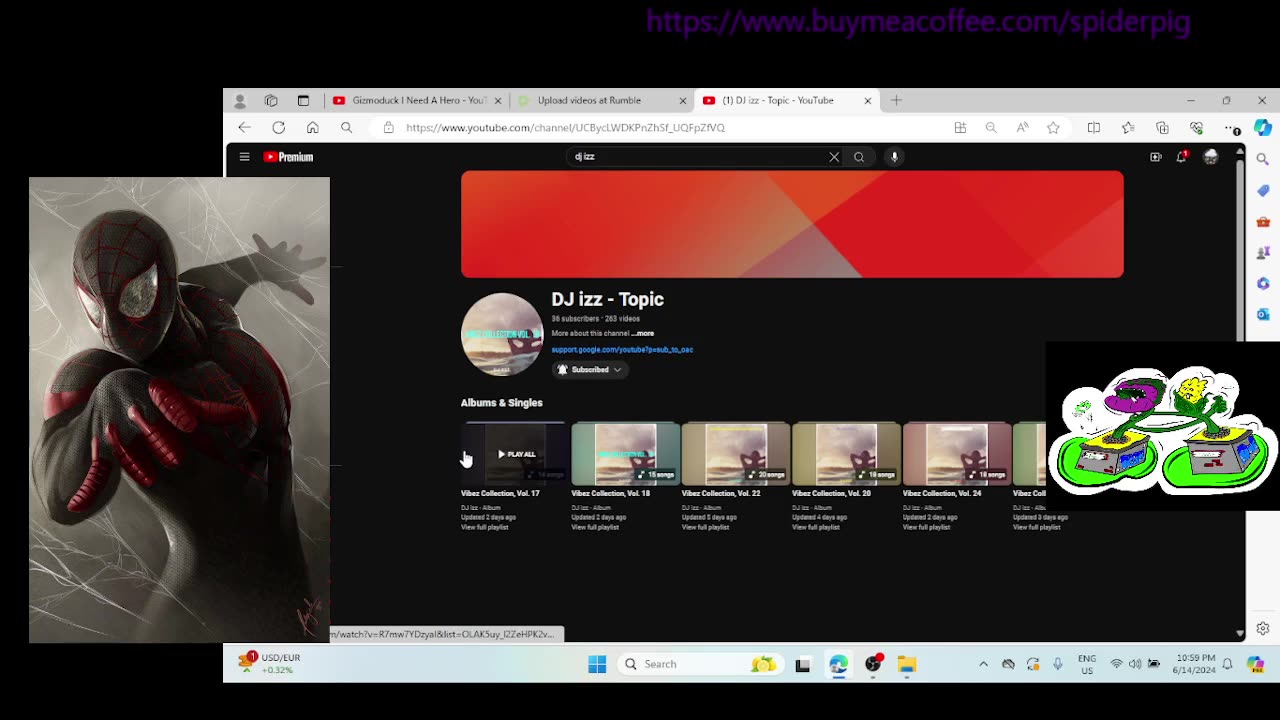1280x720 pixels.
Task: Open the read aloud icon in address bar
Action: pos(1022,128)
